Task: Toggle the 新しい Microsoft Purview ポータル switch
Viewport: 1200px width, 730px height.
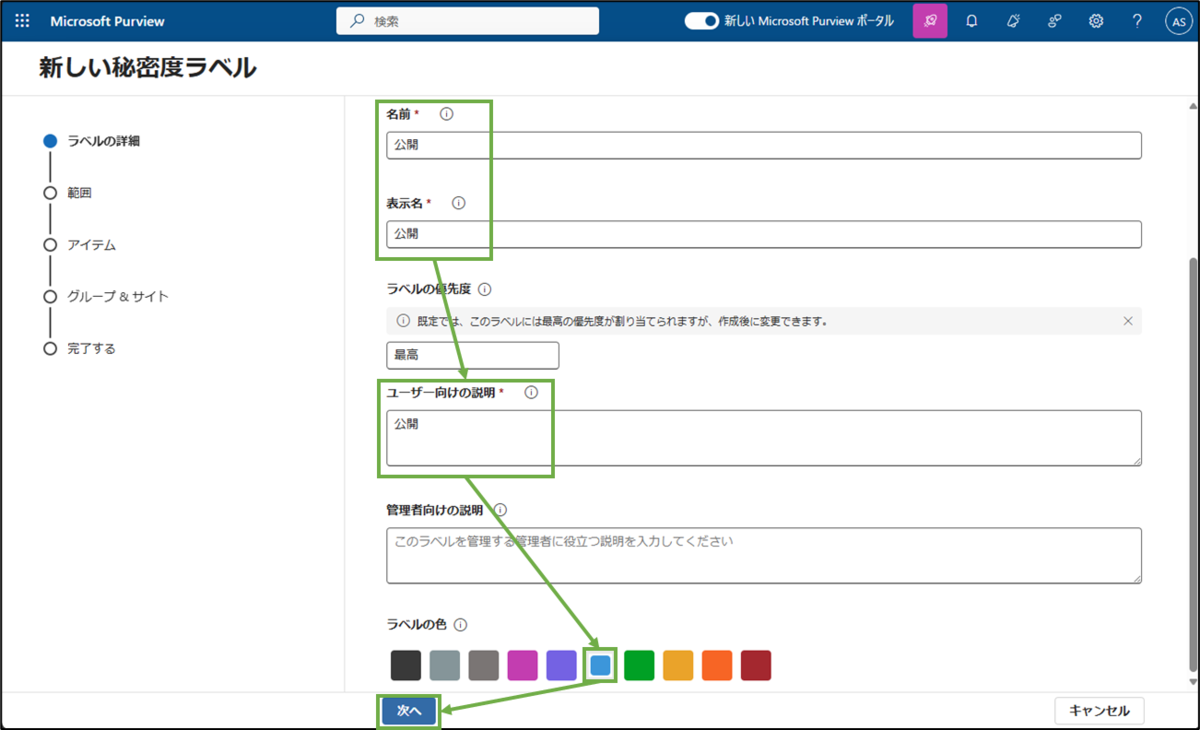Action: point(702,21)
